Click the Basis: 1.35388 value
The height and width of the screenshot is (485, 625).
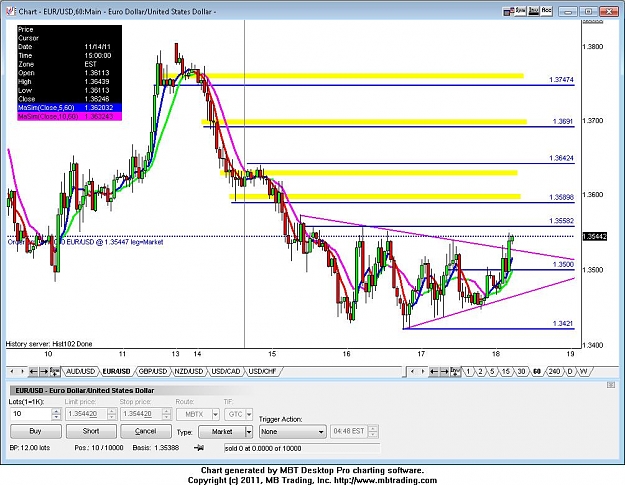pos(156,448)
